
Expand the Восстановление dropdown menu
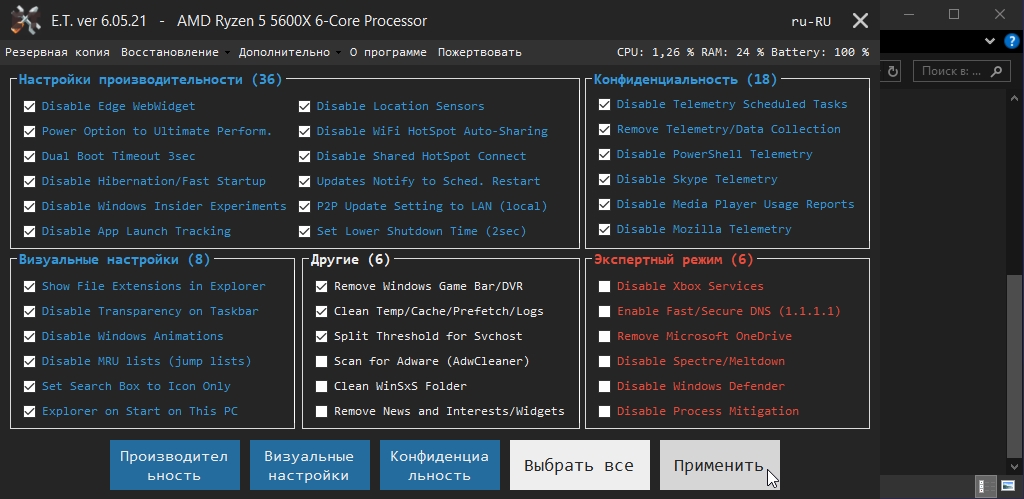point(174,52)
